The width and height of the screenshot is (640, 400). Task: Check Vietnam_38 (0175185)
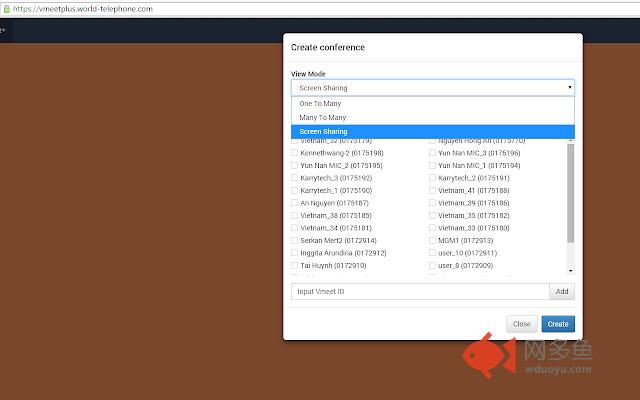294,215
